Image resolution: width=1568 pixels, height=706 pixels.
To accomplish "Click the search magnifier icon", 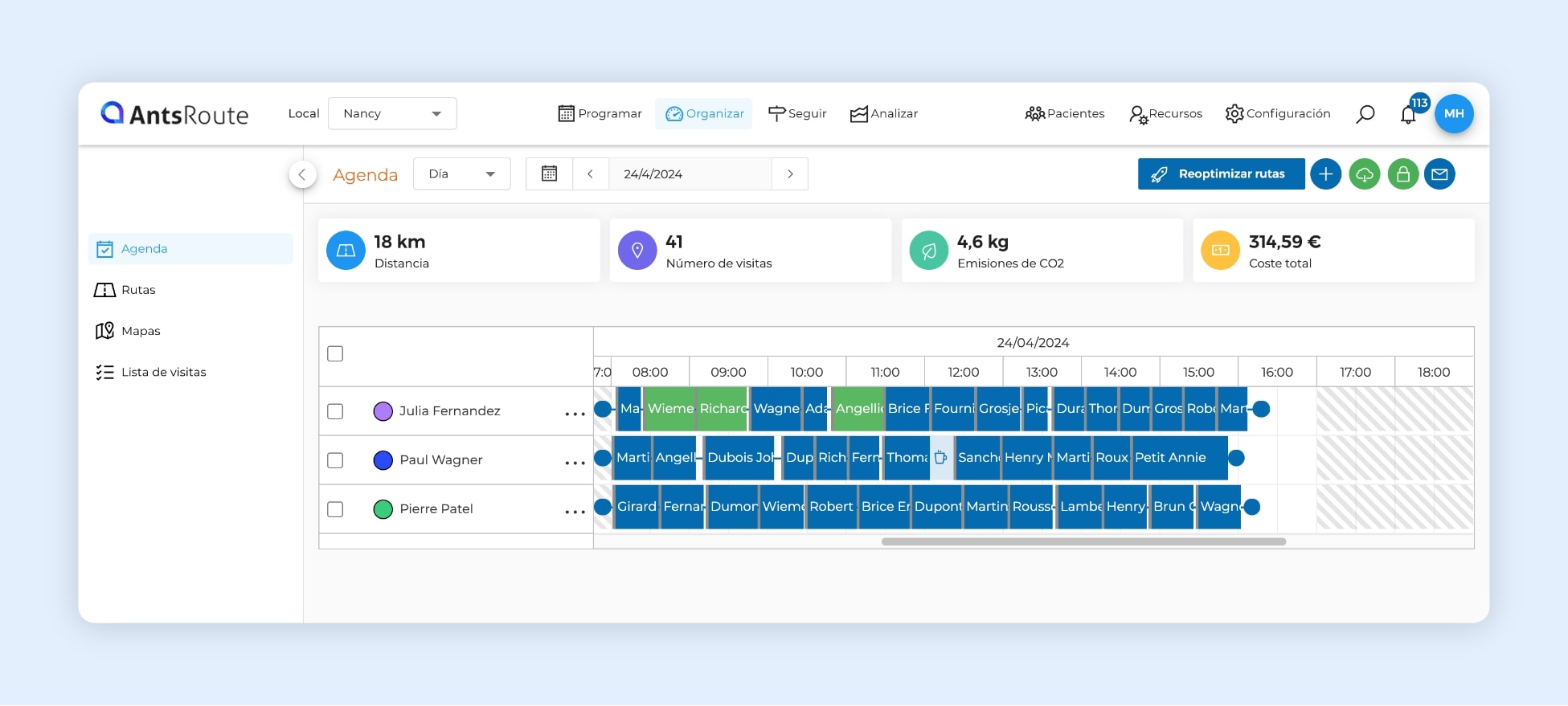I will tap(1365, 114).
